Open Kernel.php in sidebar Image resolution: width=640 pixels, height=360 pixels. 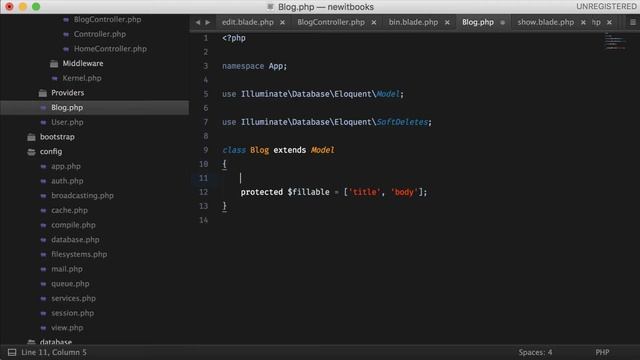tap(82, 78)
